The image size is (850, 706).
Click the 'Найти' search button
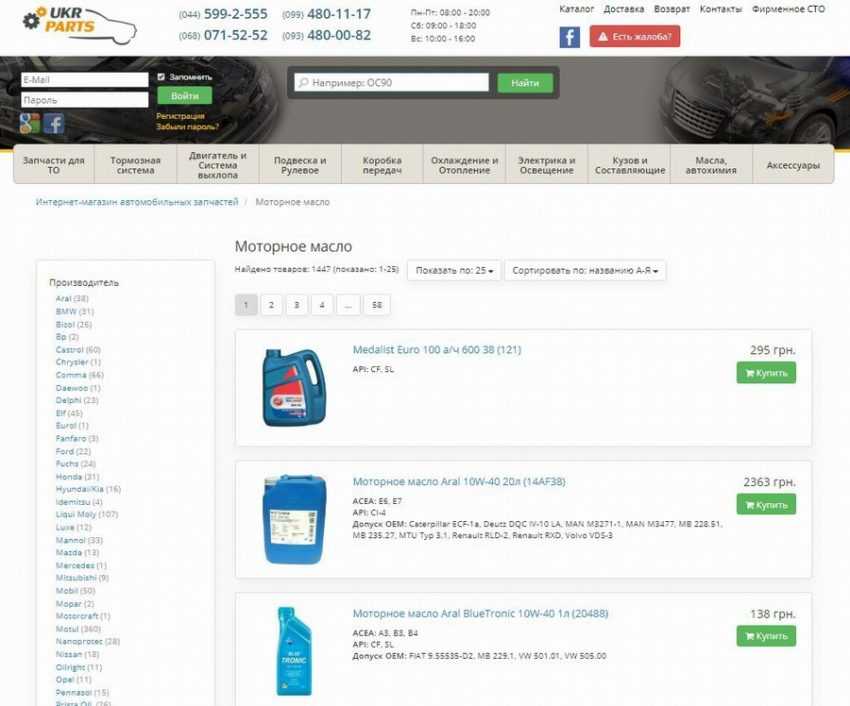click(525, 83)
